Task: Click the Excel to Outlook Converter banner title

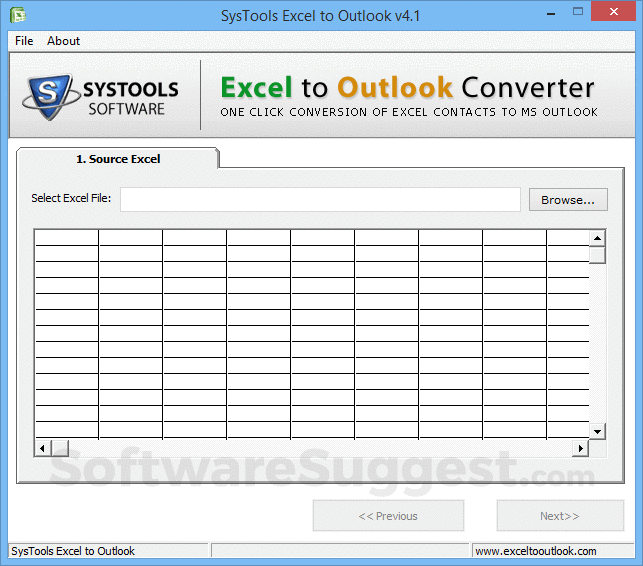Action: tap(408, 87)
